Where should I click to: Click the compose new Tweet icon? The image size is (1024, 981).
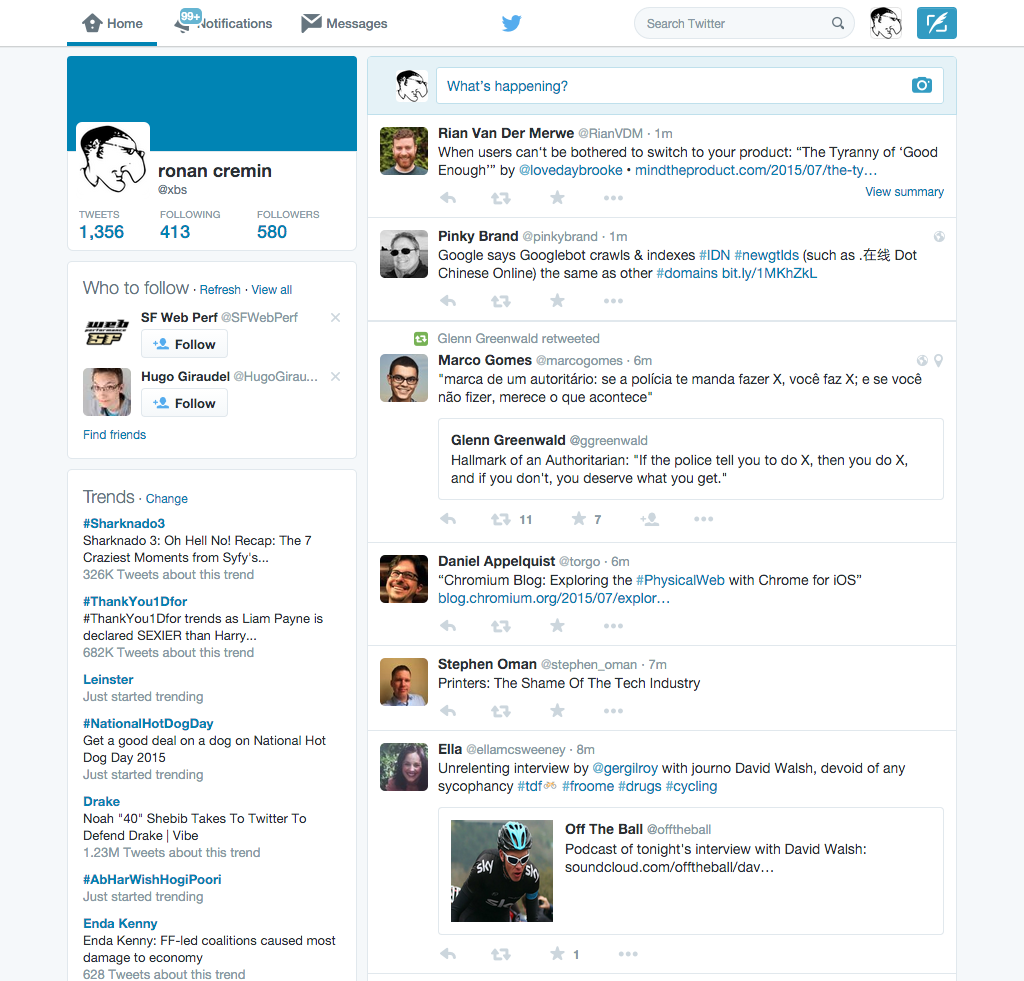pos(936,23)
